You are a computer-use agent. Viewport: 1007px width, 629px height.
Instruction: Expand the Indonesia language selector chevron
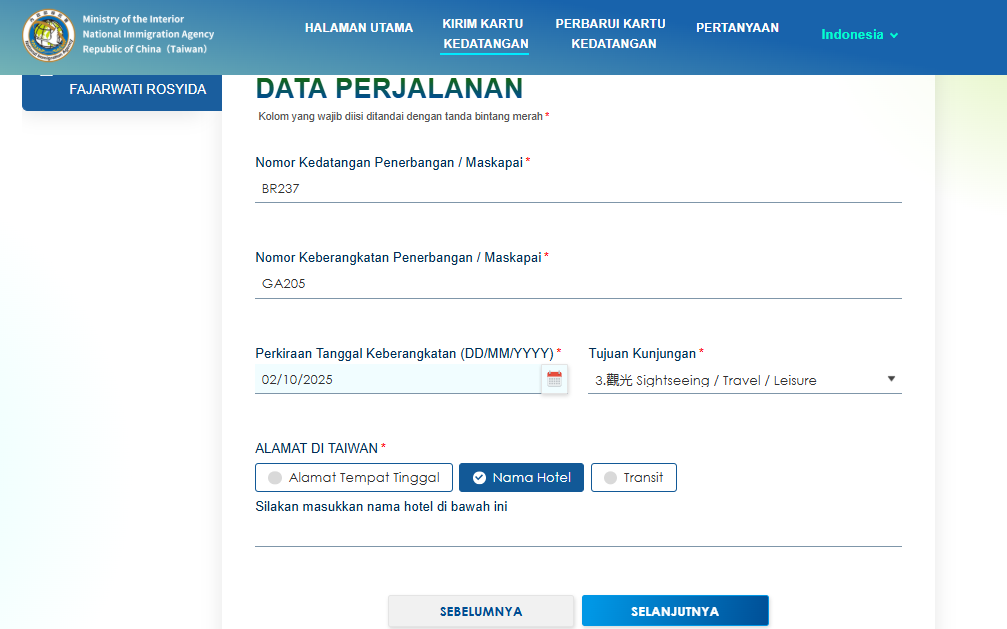point(891,34)
